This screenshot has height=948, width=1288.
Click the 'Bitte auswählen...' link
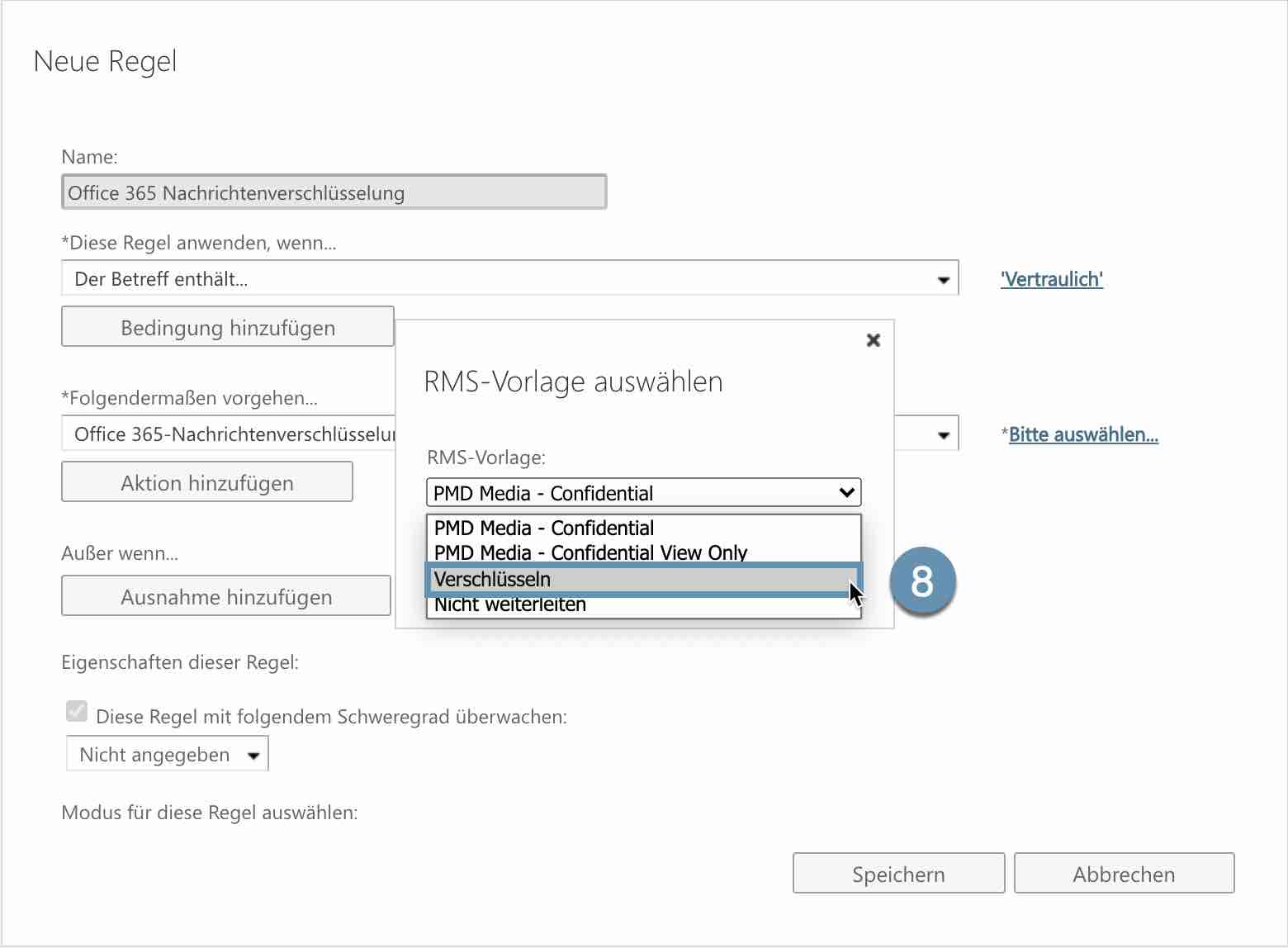coord(1083,434)
